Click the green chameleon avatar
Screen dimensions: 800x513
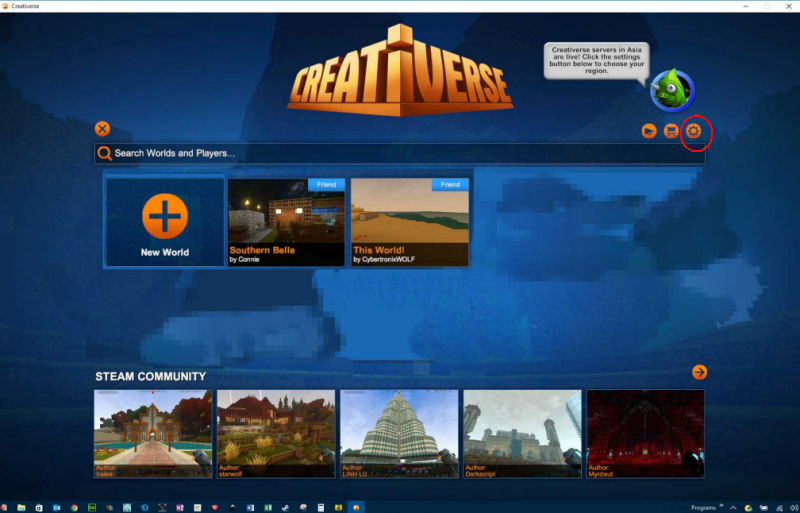pos(672,90)
